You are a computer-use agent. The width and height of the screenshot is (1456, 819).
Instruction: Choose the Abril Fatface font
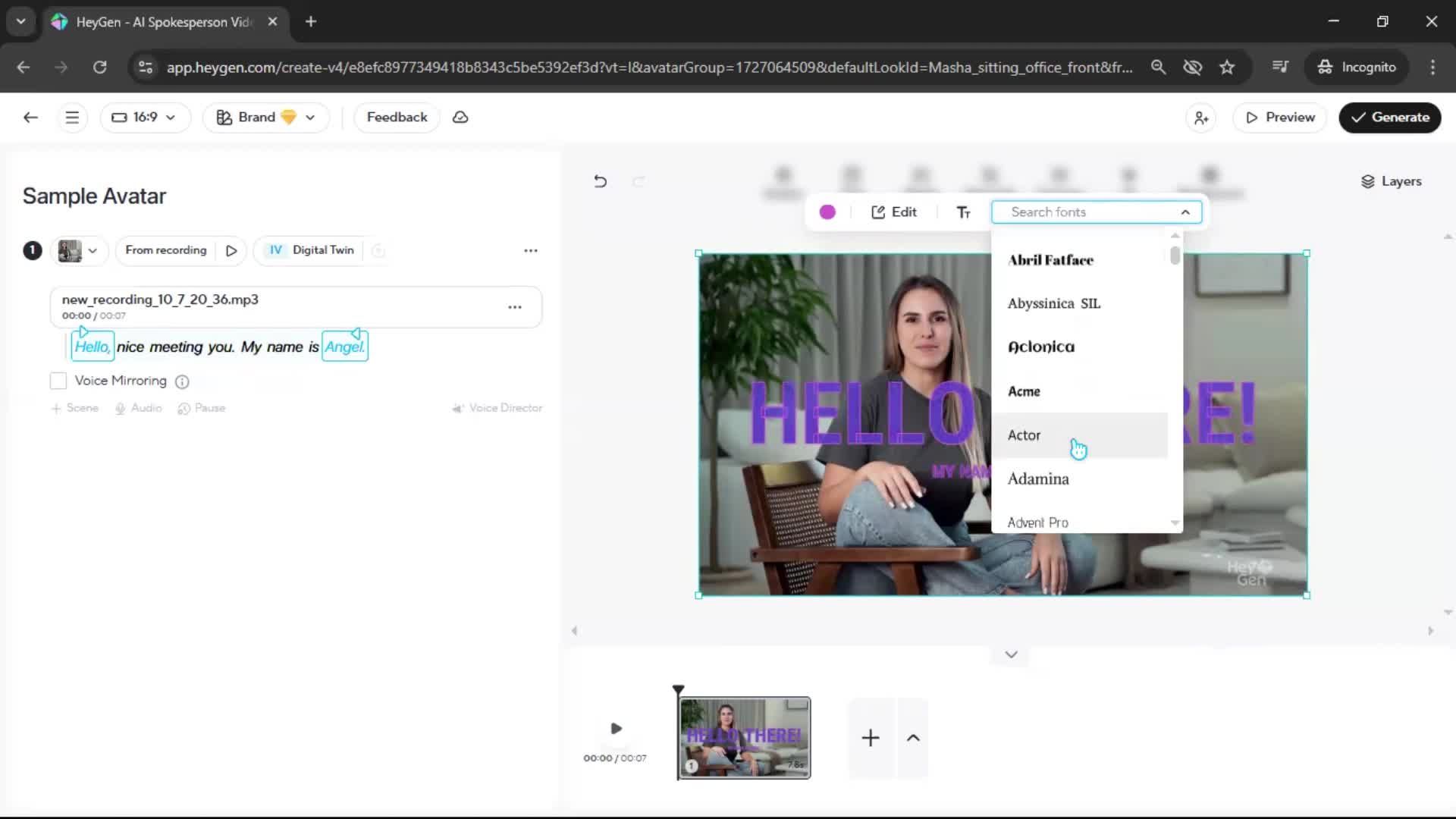click(x=1050, y=260)
